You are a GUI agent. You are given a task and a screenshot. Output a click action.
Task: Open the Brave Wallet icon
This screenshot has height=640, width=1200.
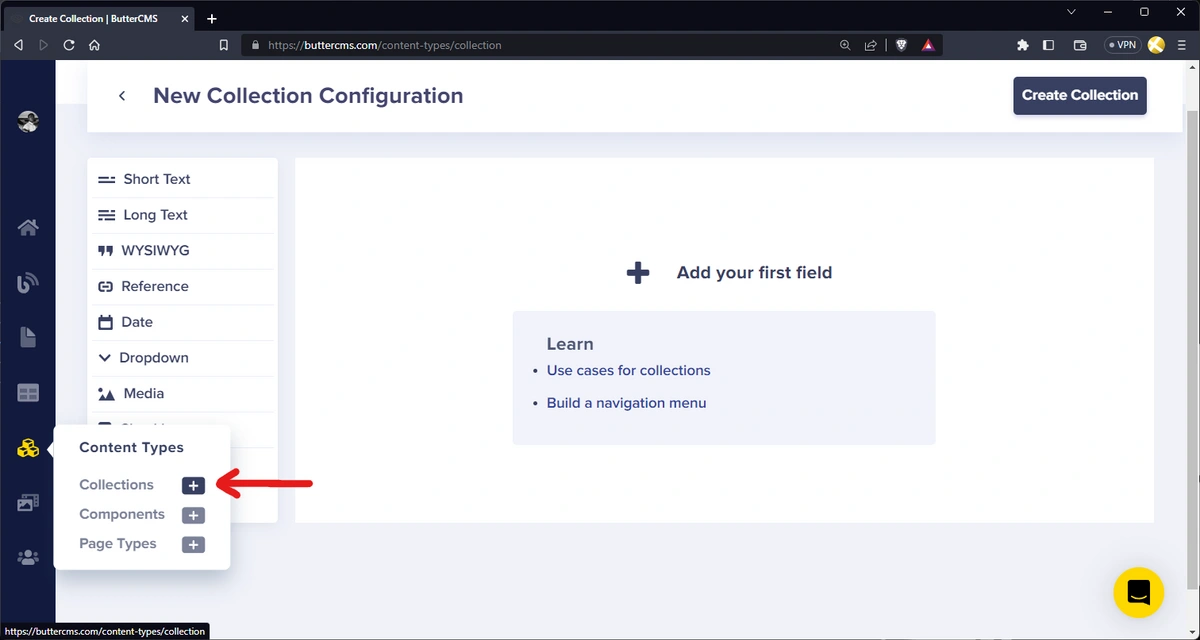pyautogui.click(x=1080, y=45)
